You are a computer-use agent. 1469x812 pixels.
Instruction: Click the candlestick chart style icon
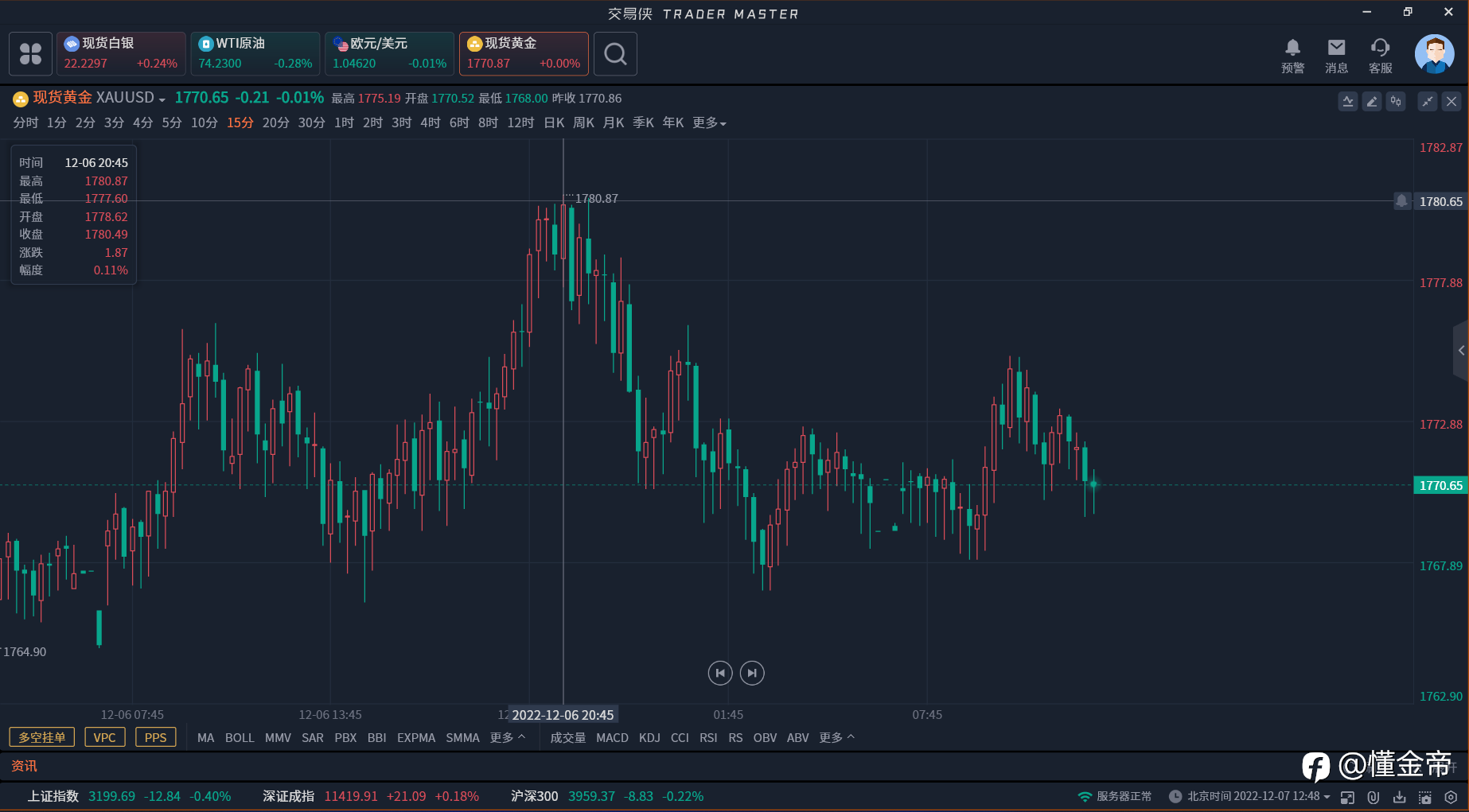click(x=1396, y=101)
